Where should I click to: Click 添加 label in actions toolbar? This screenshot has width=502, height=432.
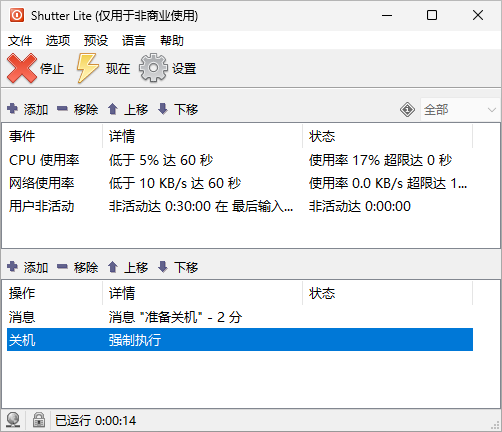(36, 267)
